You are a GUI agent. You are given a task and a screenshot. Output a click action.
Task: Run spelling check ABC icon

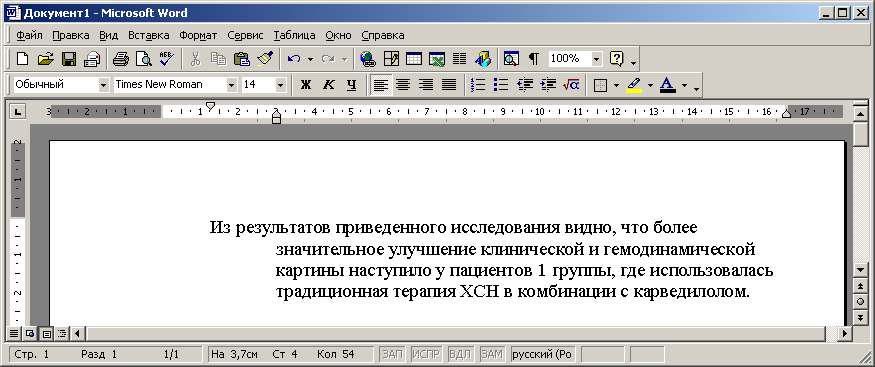point(167,58)
